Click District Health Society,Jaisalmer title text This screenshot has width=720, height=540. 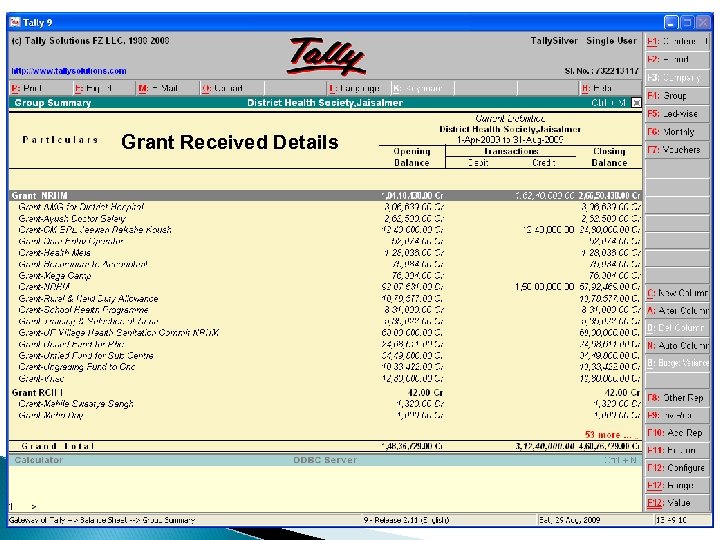325,103
